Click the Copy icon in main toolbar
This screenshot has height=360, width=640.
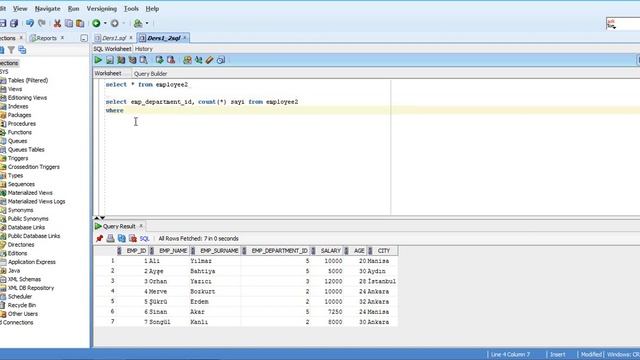click(69, 23)
